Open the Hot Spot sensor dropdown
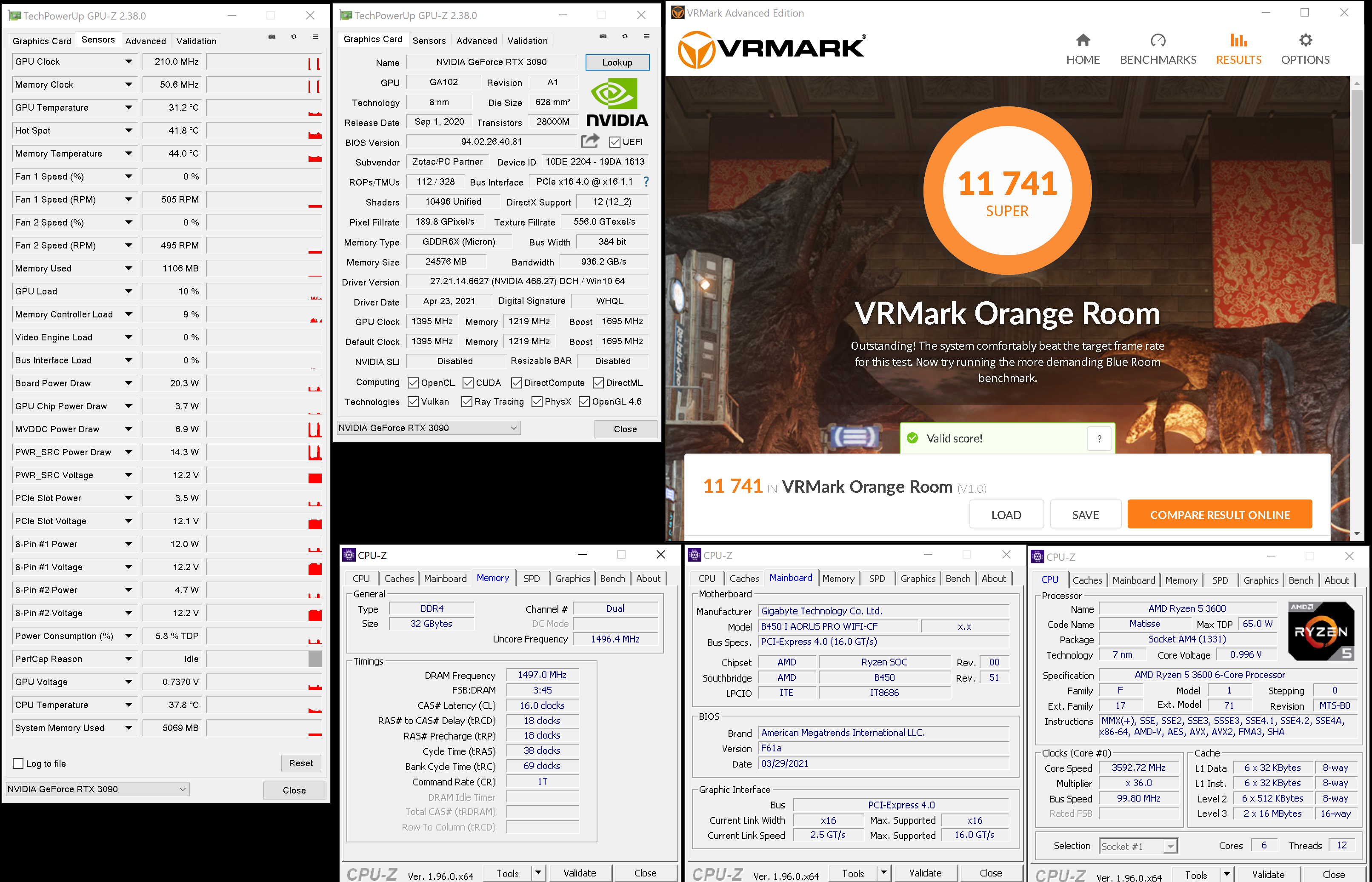Viewport: 1372px width, 882px height. (x=129, y=131)
